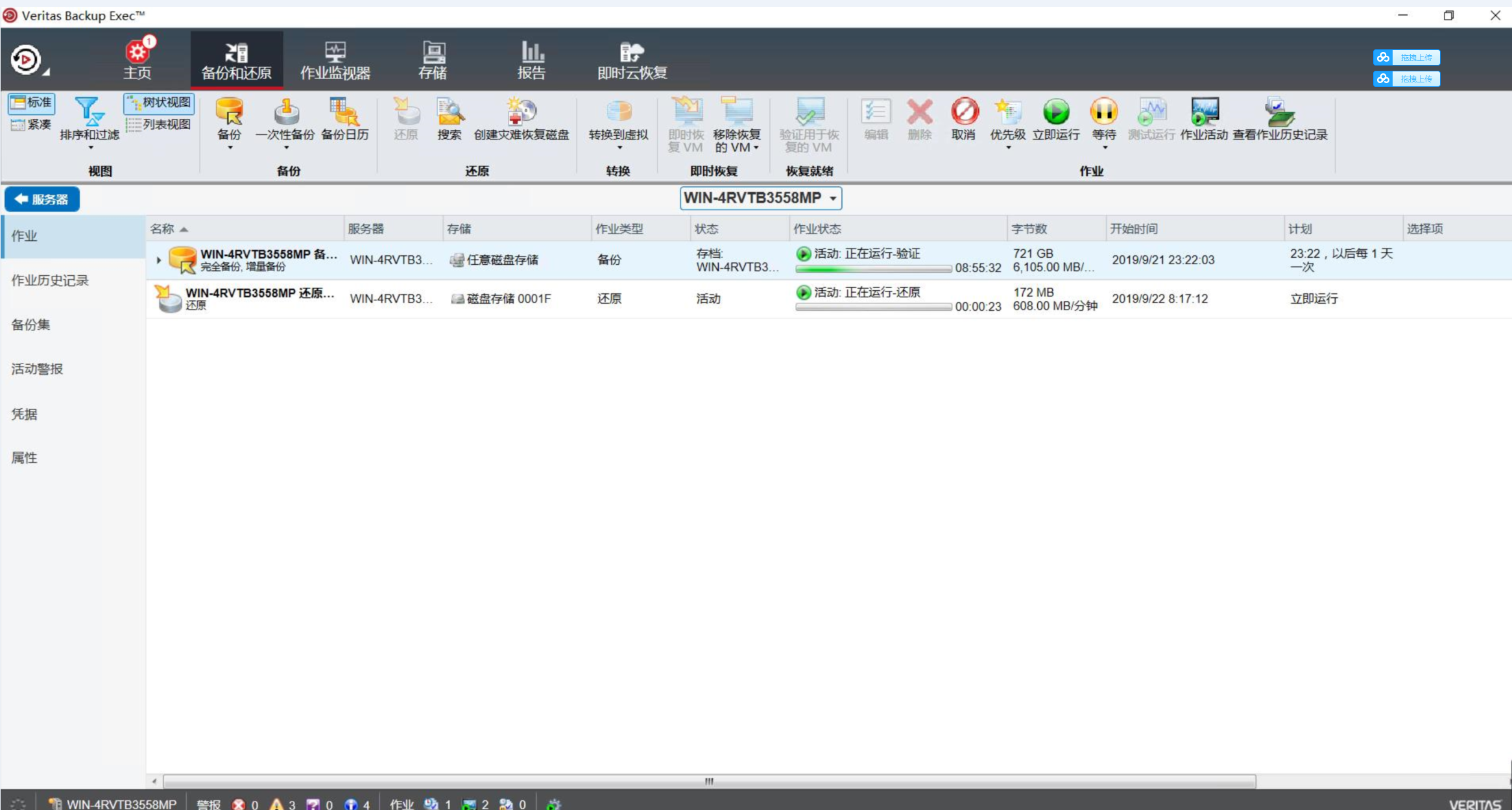Click the 服务器 back button
The image size is (1512, 810).
[42, 199]
